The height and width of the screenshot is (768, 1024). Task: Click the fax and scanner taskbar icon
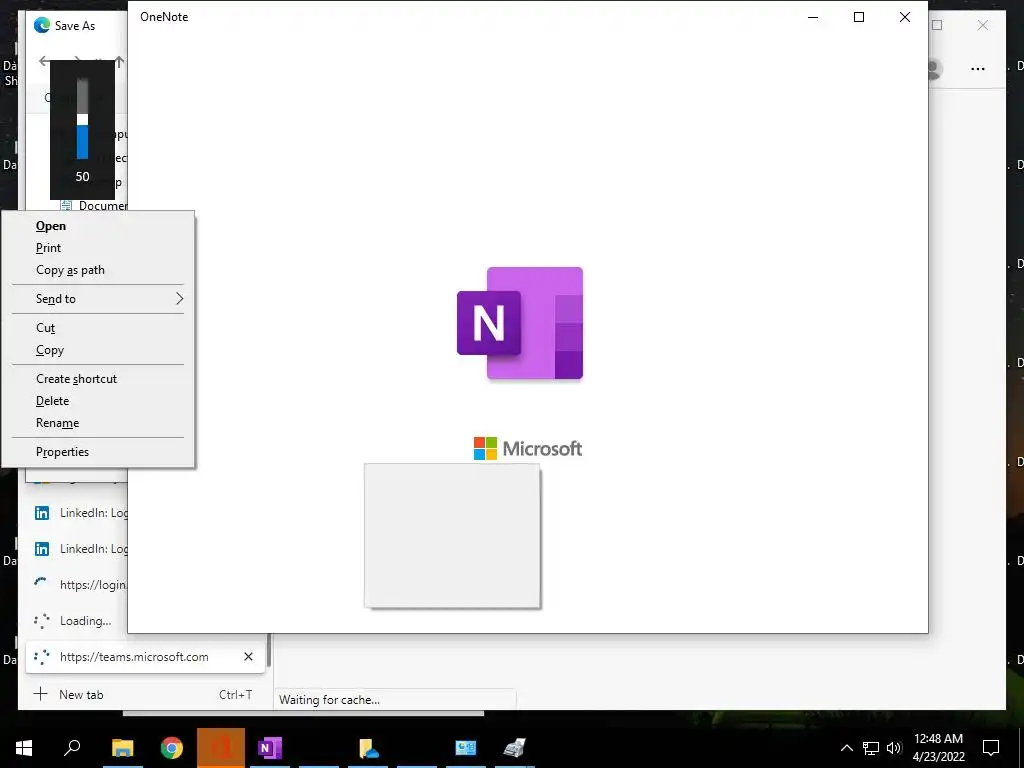click(515, 748)
